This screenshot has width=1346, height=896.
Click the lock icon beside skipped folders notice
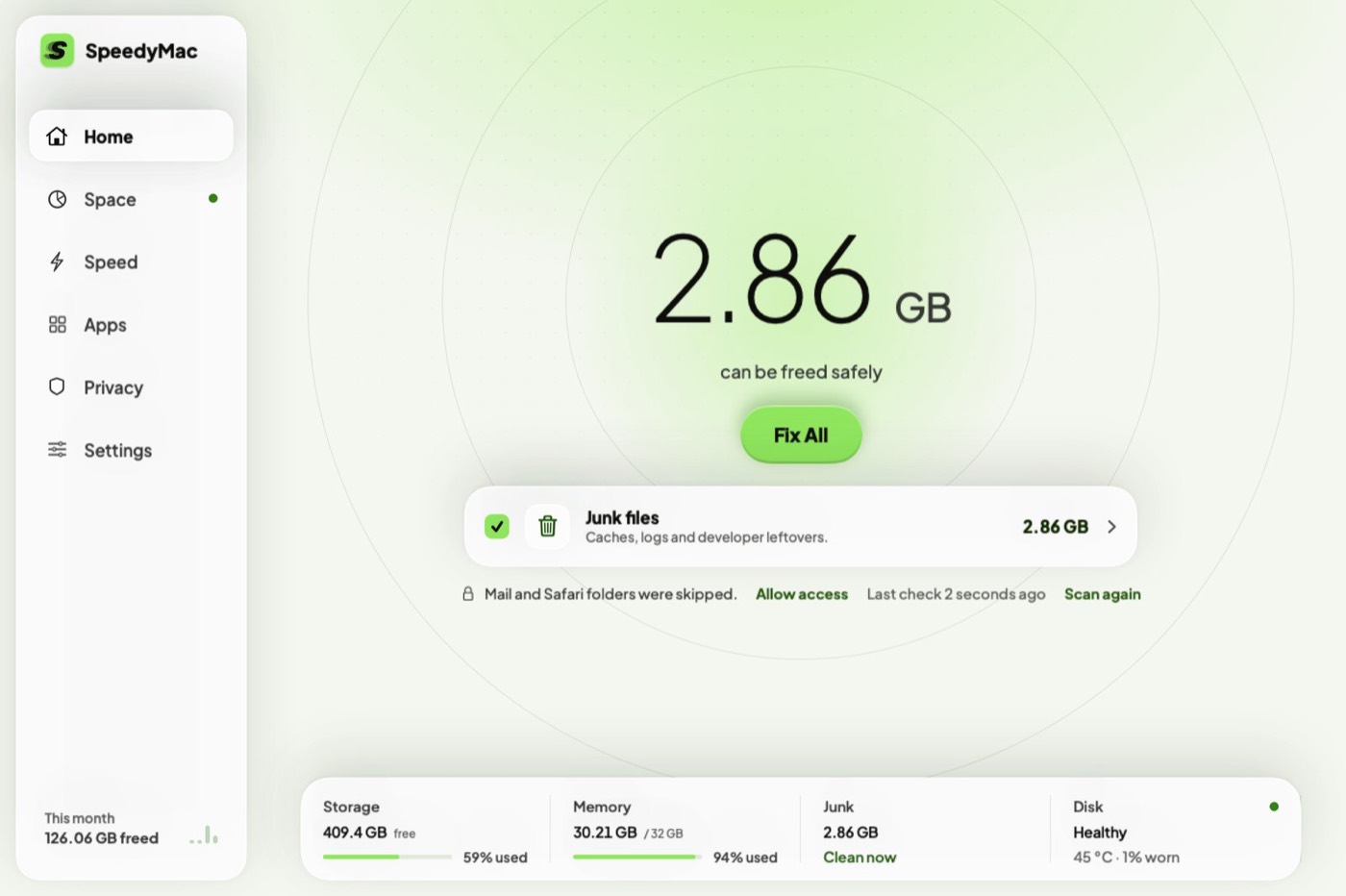468,594
